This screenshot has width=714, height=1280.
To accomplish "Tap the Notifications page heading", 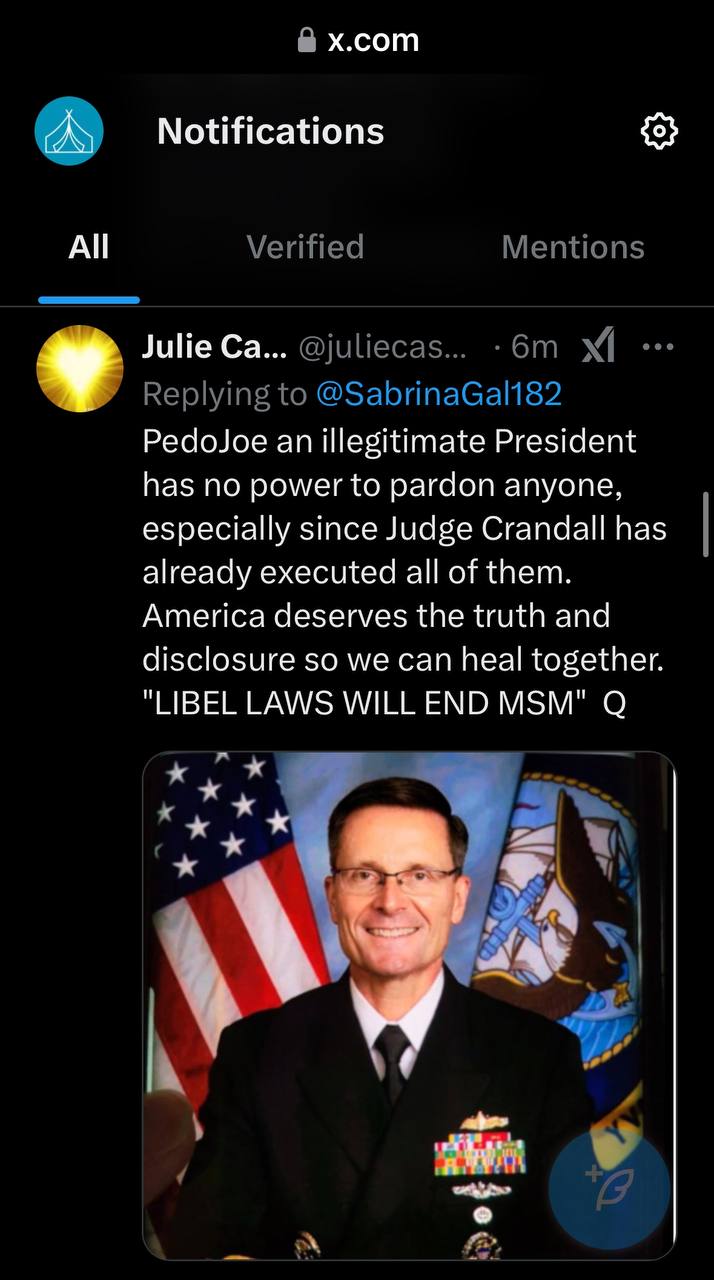I will coord(270,131).
